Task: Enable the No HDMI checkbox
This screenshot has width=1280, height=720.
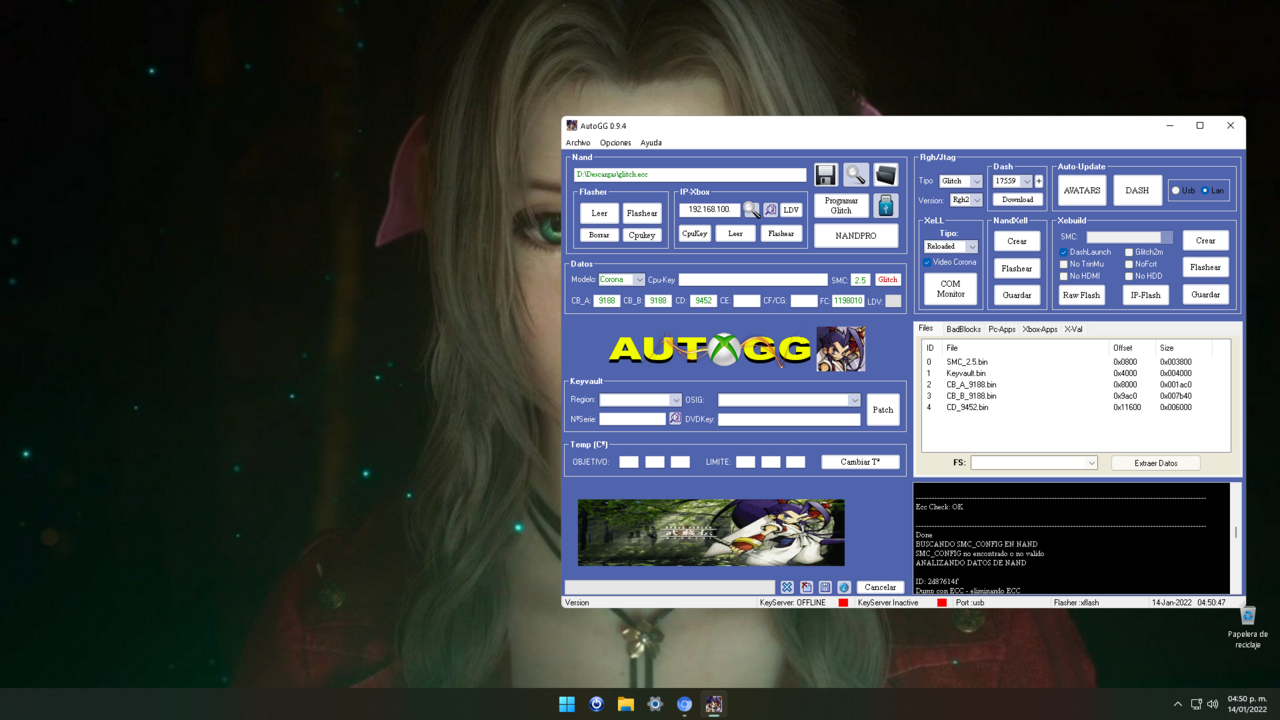Action: click(x=1064, y=276)
